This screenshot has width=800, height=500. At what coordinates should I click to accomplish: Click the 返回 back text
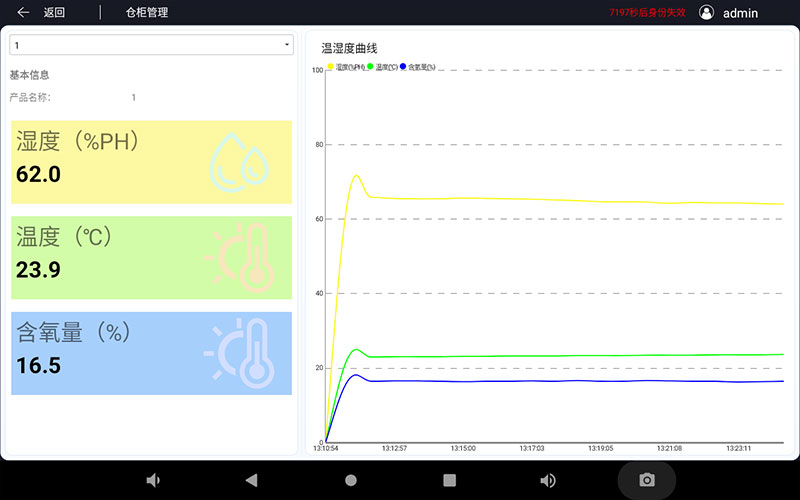pyautogui.click(x=54, y=13)
